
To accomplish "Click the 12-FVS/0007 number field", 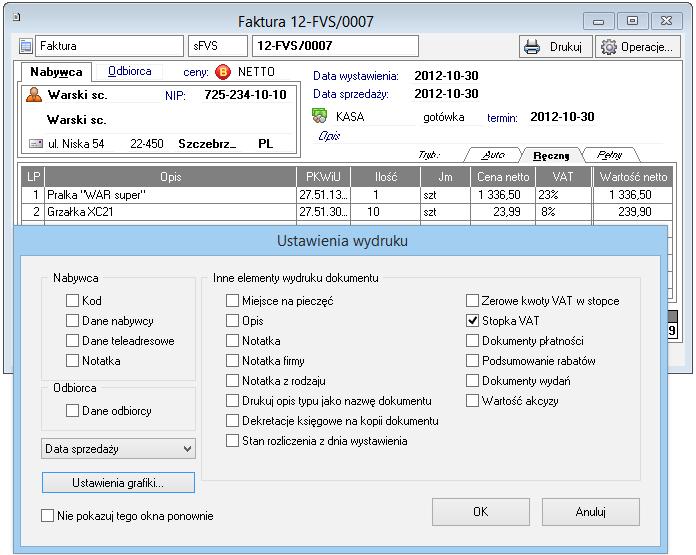I will tap(335, 46).
